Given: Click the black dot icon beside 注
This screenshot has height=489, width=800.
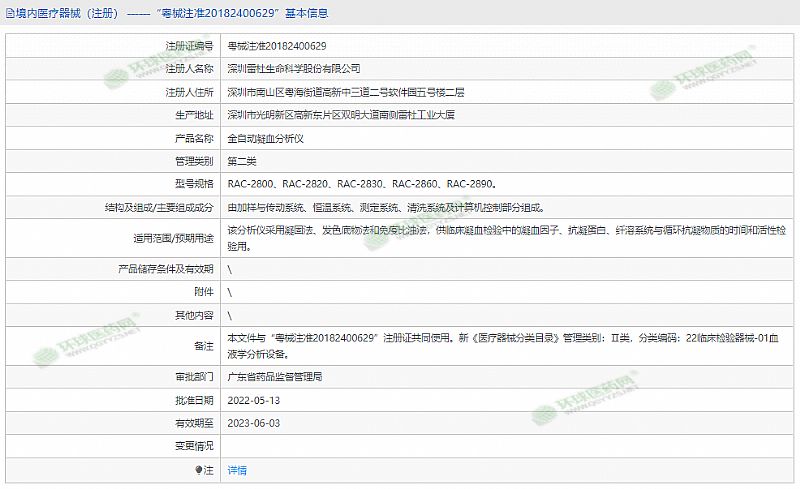Looking at the screenshot, I should tap(199, 469).
